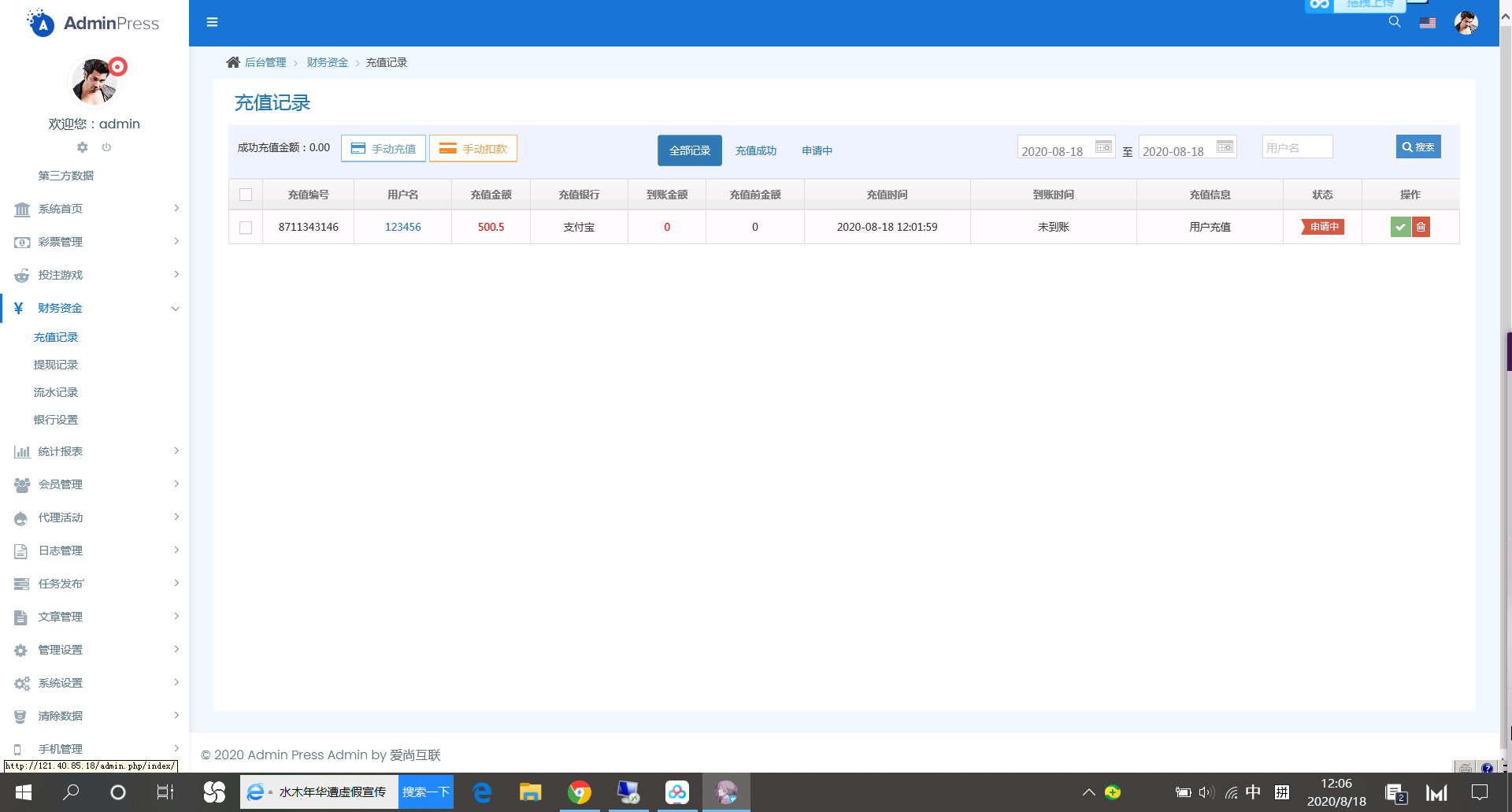Viewport: 1512px width, 812px height.
Task: Toggle the hamburger sidebar menu icon
Action: [x=212, y=22]
